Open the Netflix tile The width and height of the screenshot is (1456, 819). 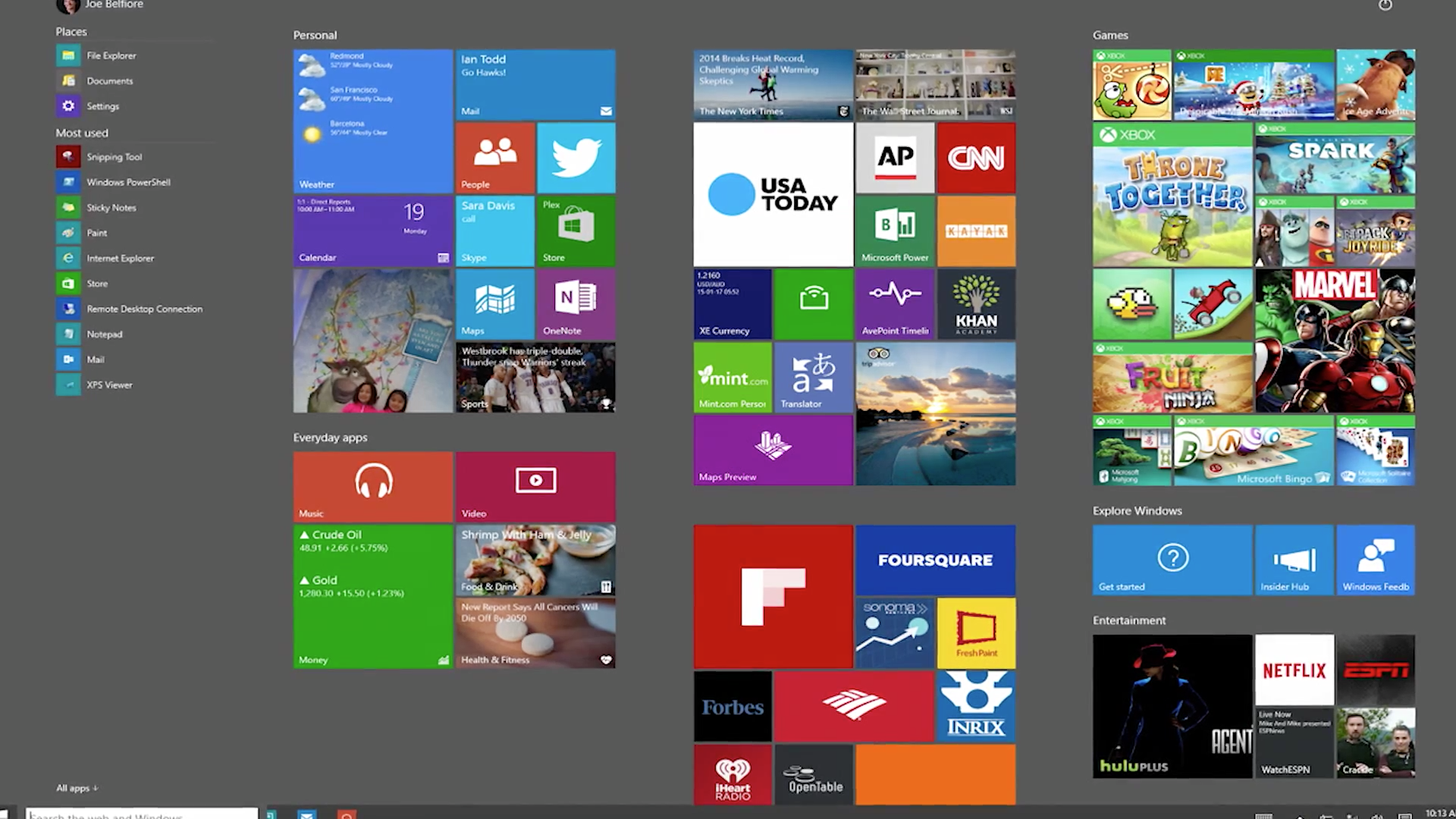coord(1294,670)
